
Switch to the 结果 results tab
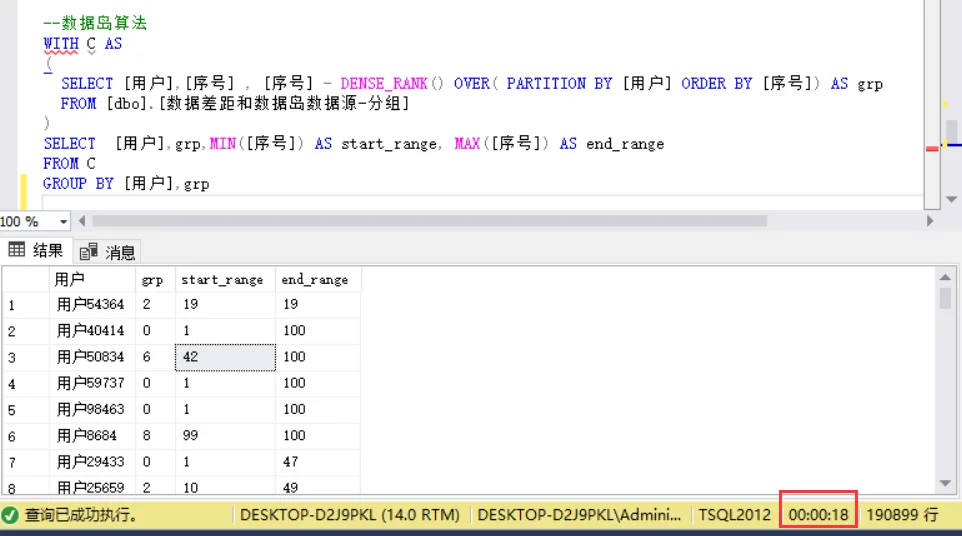(x=36, y=250)
